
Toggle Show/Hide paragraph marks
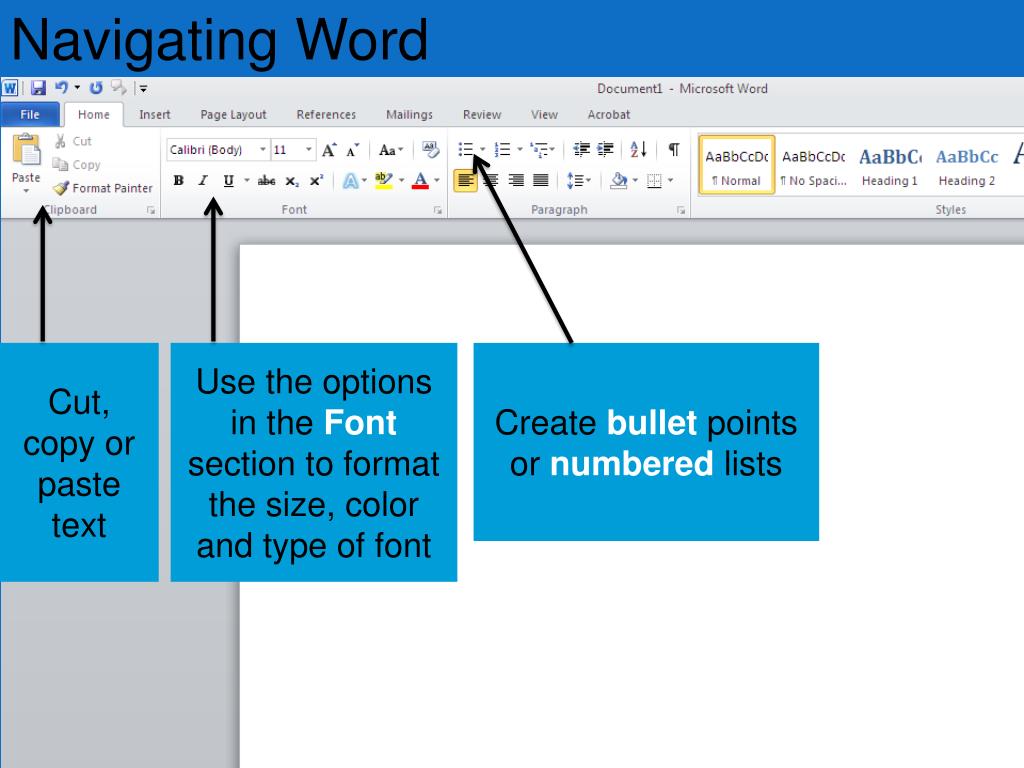674,150
